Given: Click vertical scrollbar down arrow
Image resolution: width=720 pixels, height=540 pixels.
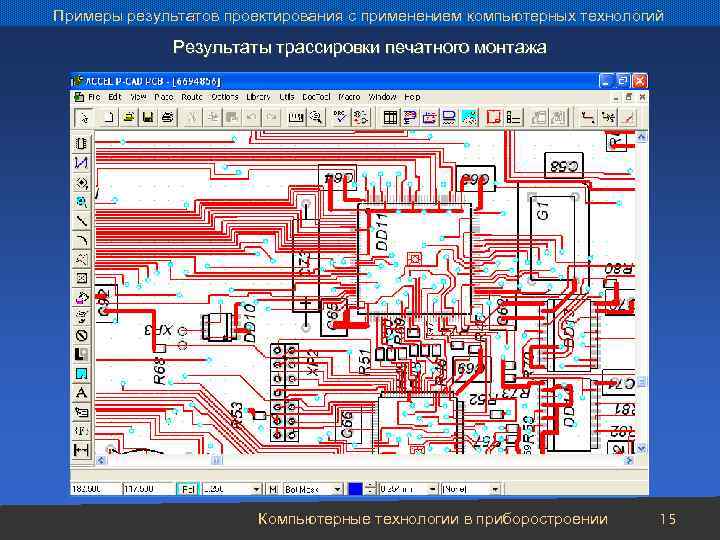Looking at the screenshot, I should 641,448.
